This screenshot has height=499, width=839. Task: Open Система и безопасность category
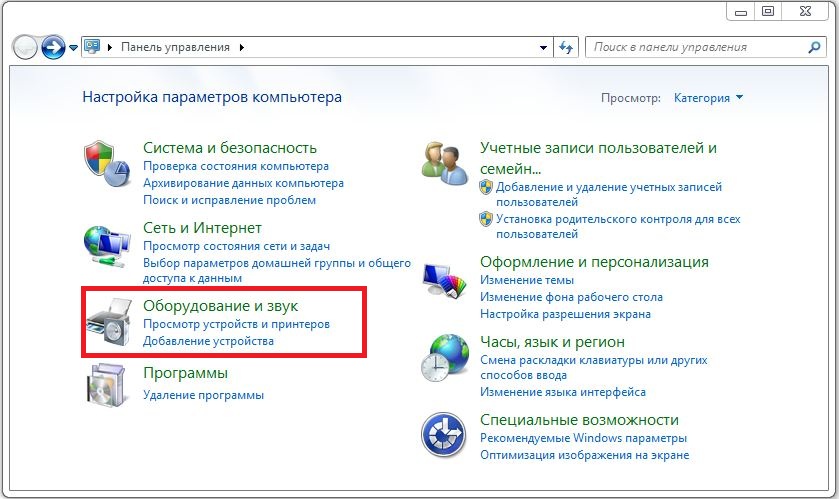230,148
